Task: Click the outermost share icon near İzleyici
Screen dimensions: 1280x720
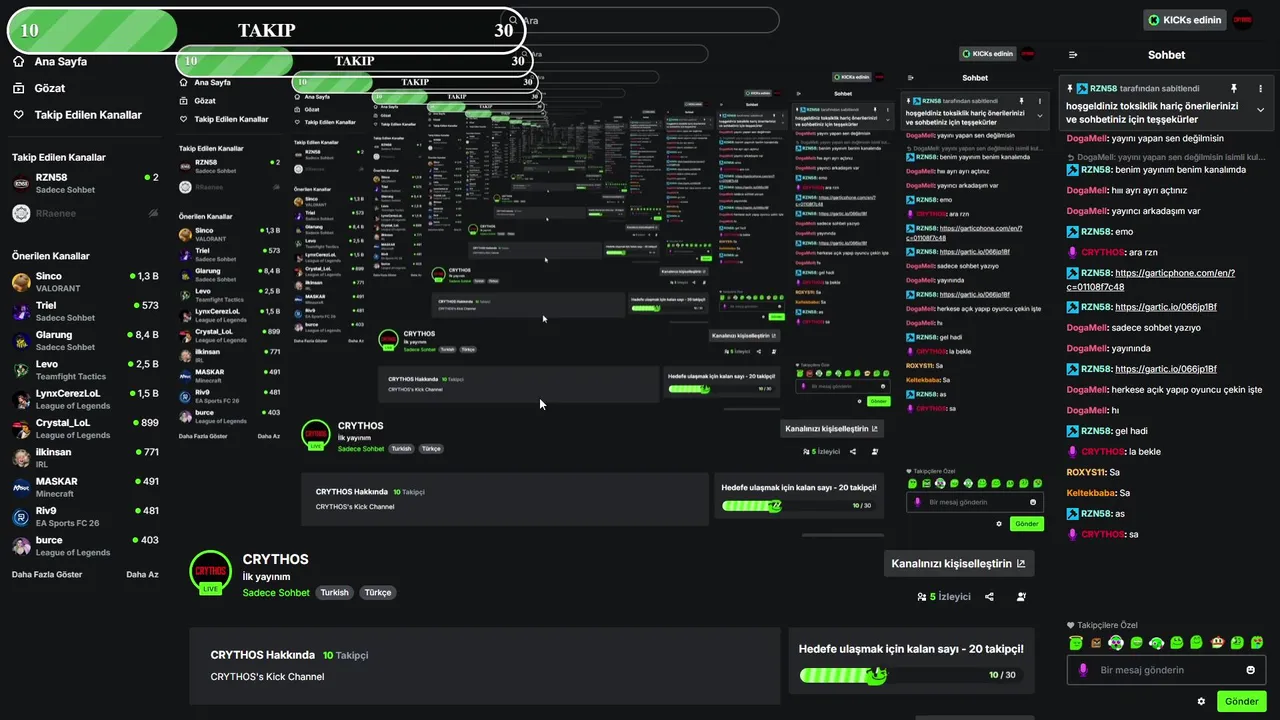Action: [989, 597]
